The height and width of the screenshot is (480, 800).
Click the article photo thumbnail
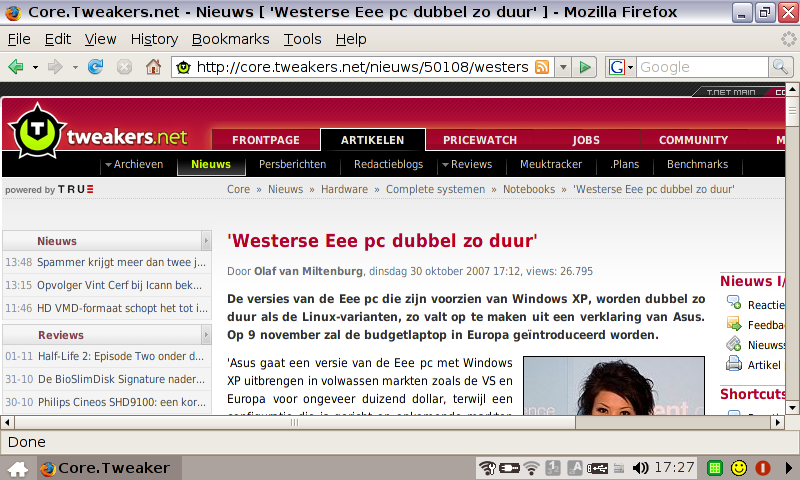tap(614, 386)
